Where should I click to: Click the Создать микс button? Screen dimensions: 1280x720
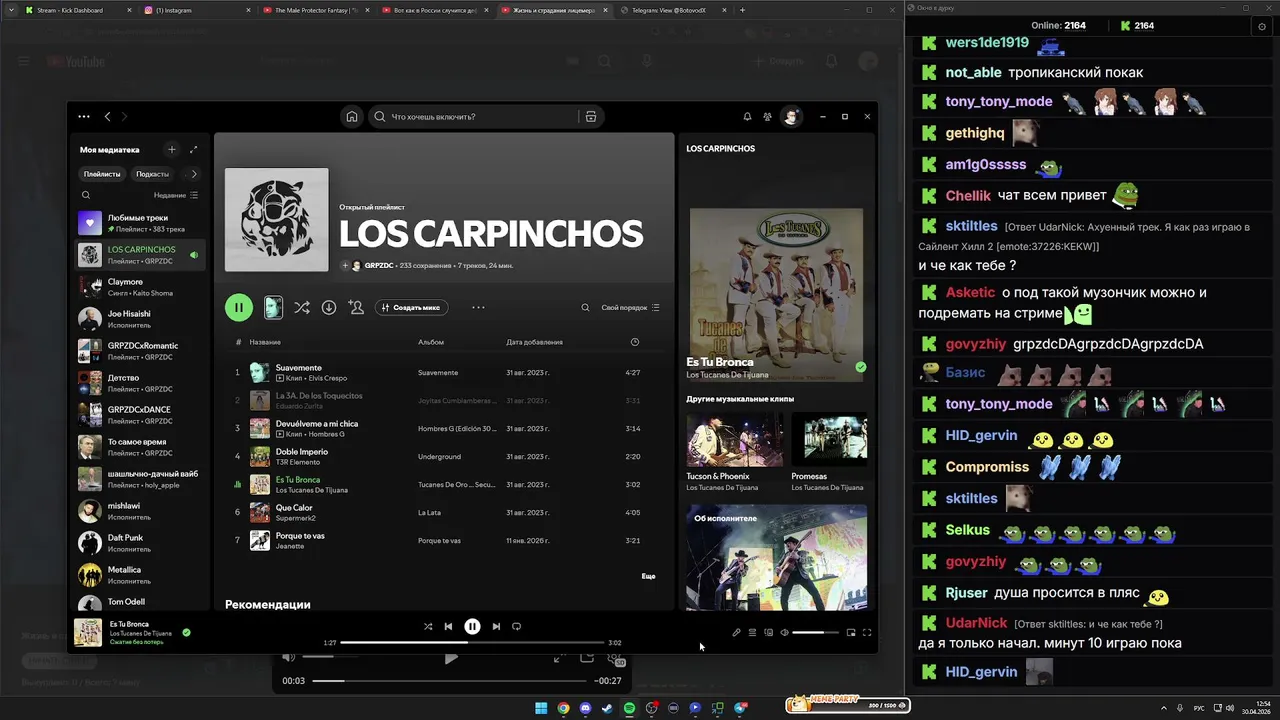pos(412,308)
